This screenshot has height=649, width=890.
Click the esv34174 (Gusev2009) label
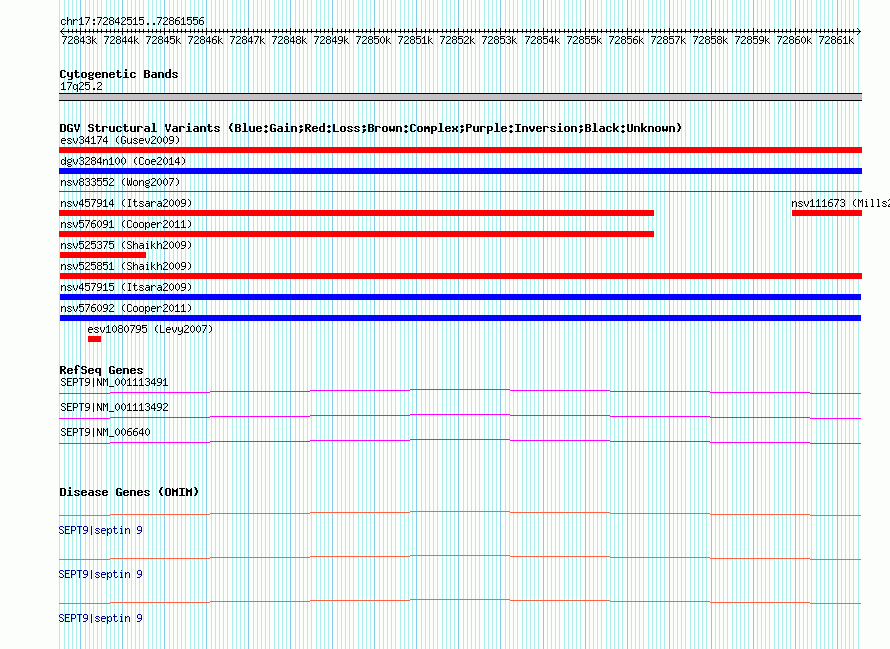[x=120, y=140]
